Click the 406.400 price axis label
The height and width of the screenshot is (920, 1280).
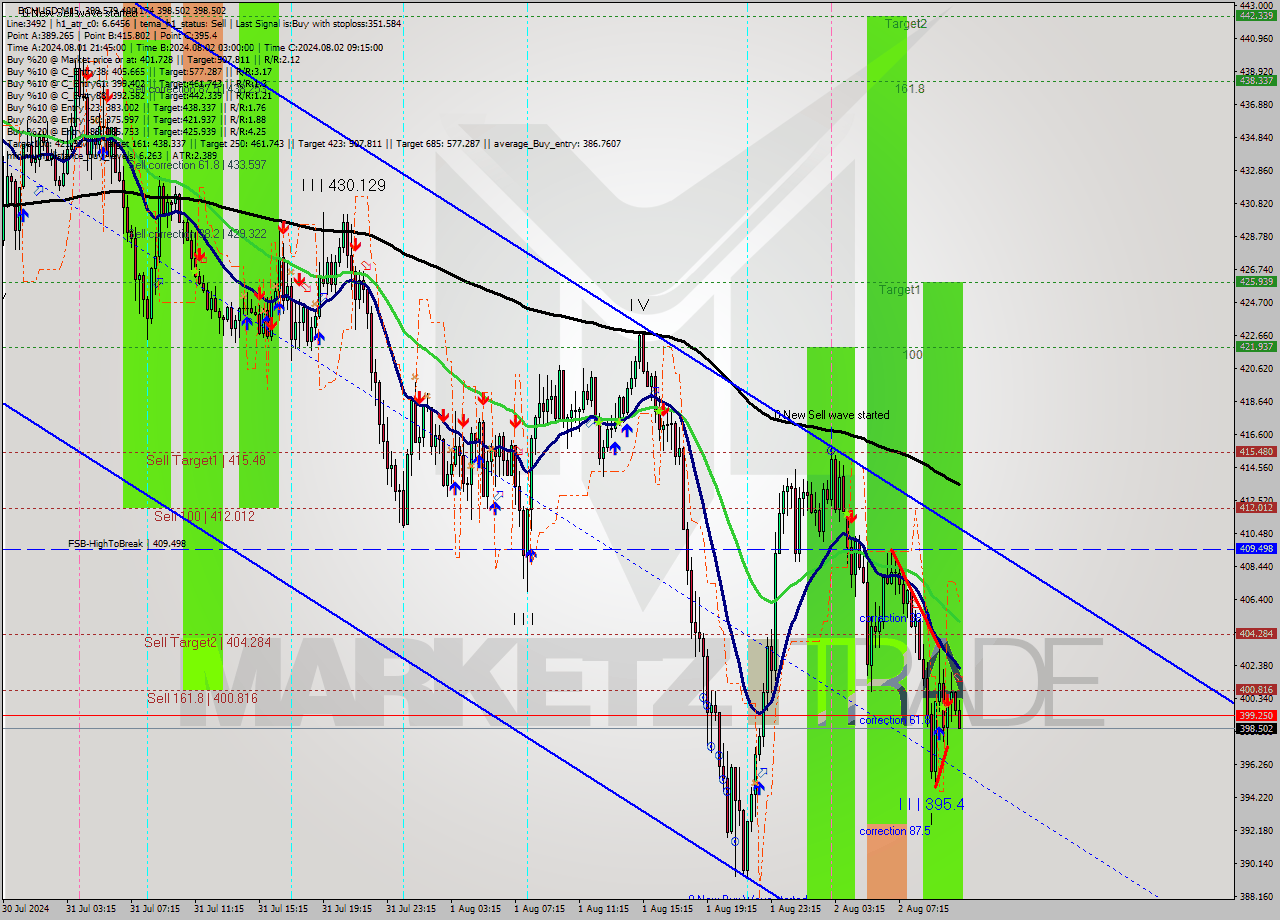pyautogui.click(x=1256, y=599)
